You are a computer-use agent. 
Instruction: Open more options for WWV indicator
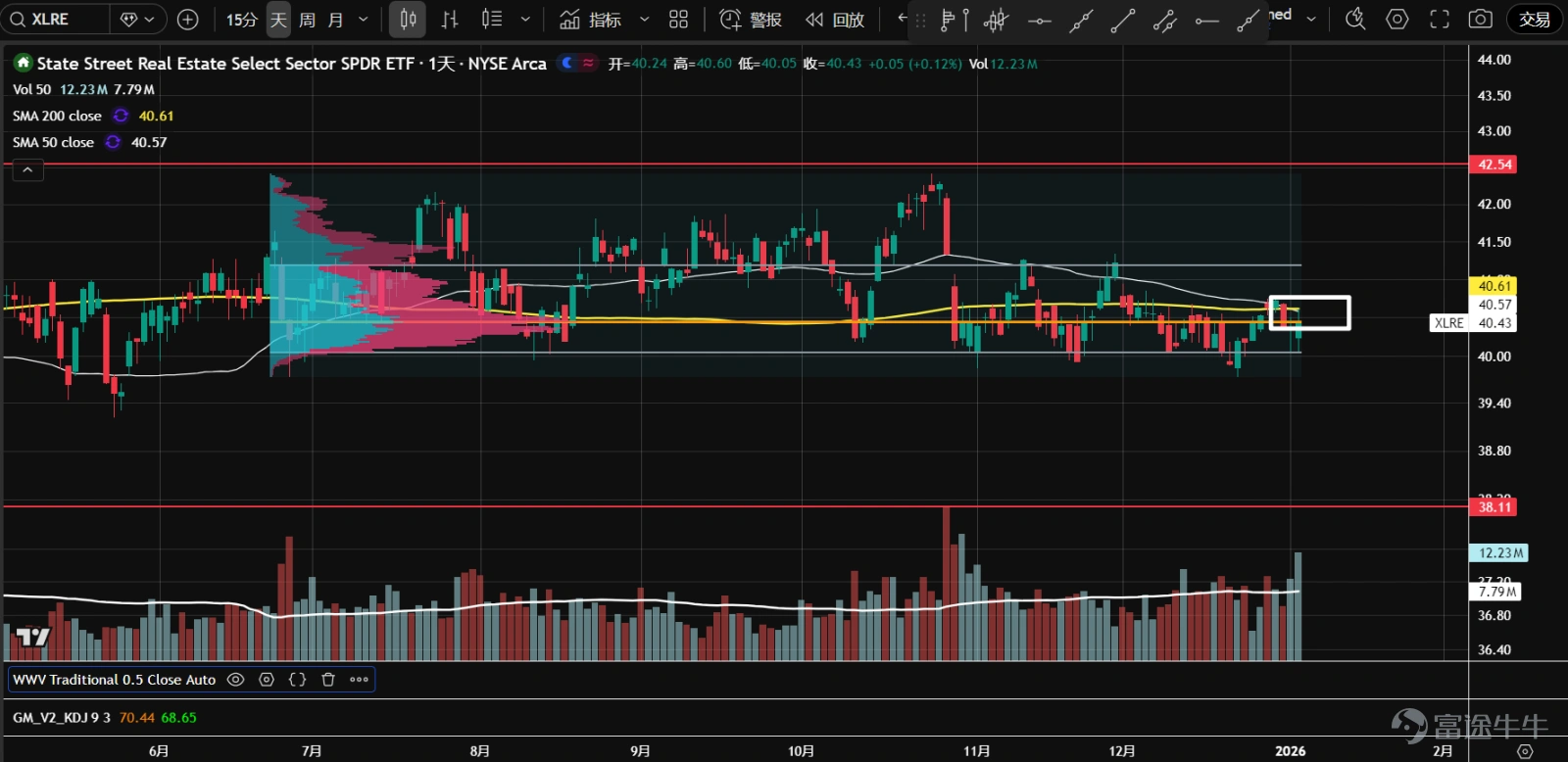point(359,680)
